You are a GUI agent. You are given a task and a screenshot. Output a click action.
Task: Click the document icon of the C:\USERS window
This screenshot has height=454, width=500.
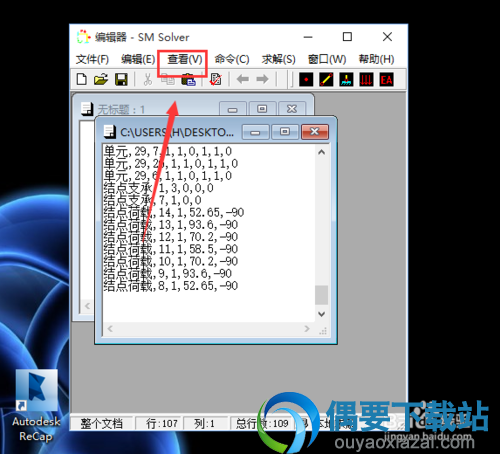pyautogui.click(x=110, y=132)
